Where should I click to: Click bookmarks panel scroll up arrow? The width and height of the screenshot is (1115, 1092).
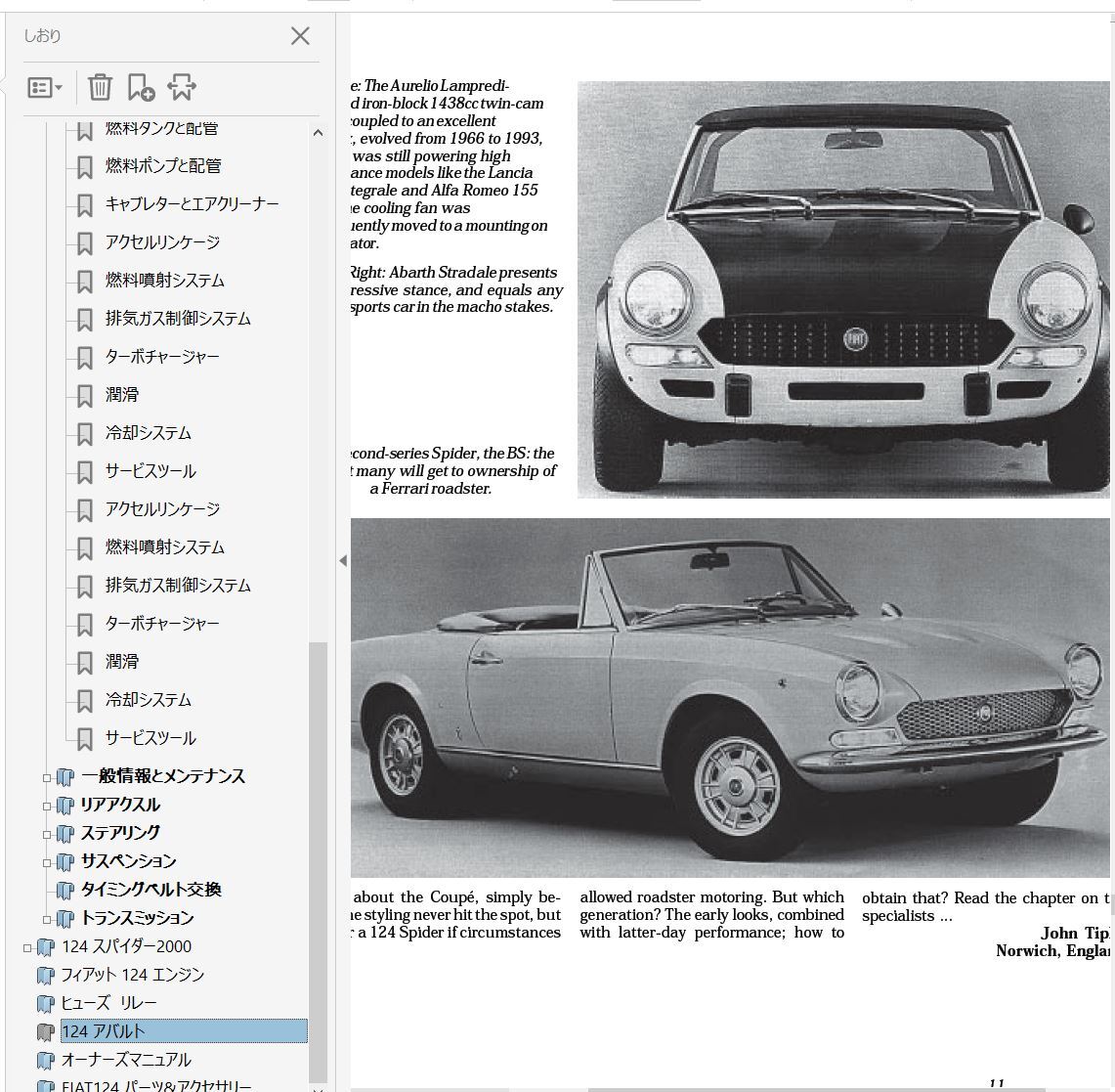click(318, 132)
